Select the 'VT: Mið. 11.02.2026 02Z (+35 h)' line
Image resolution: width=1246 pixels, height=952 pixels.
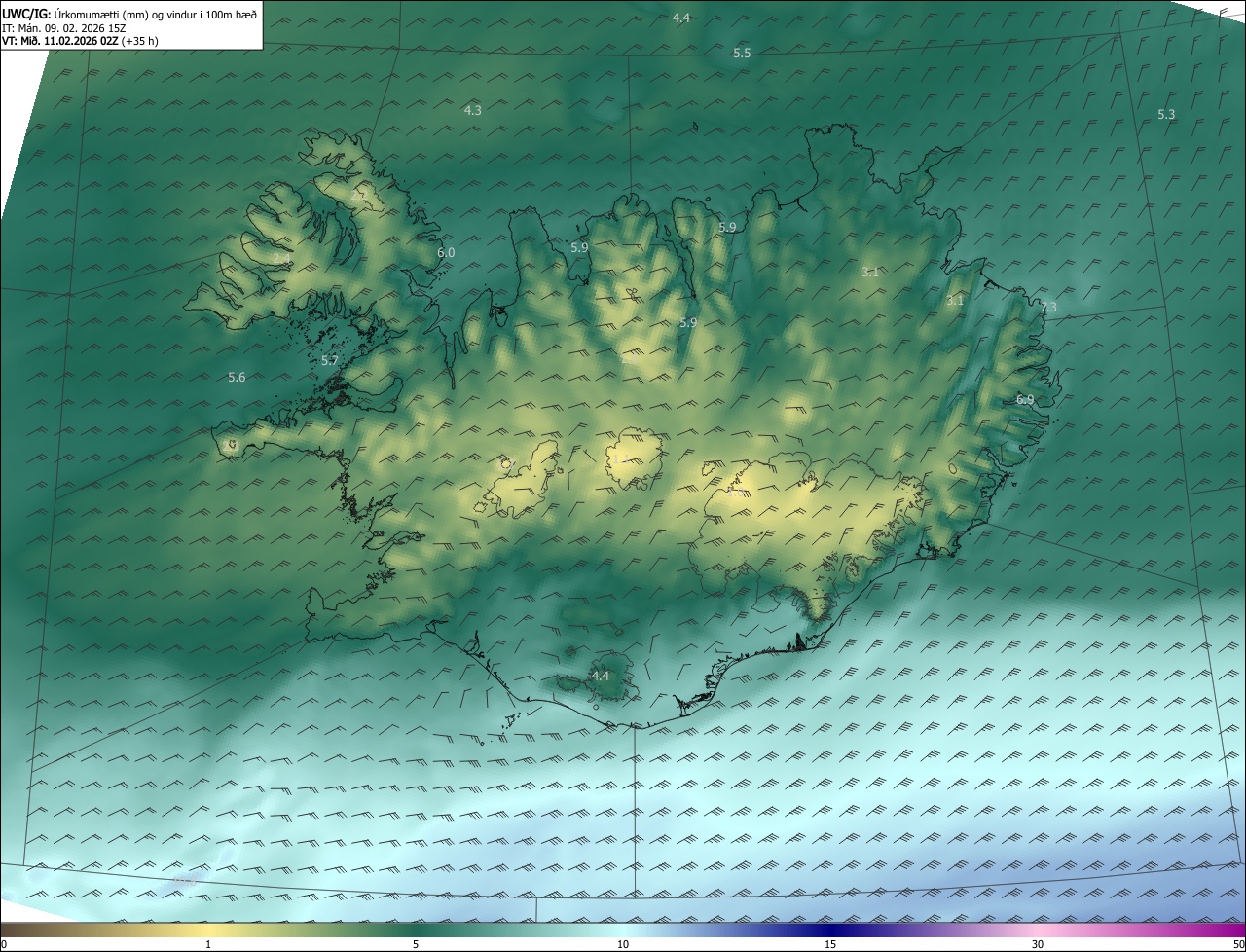click(x=80, y=41)
